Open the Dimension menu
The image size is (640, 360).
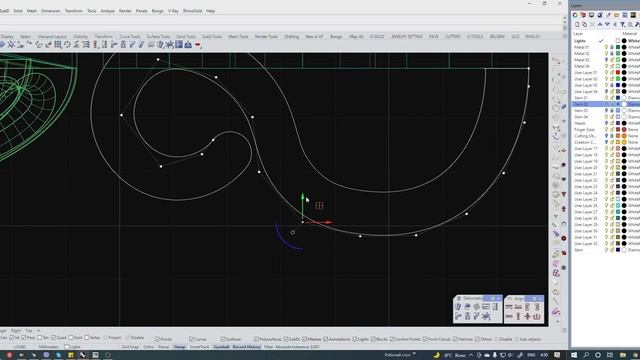click(51, 11)
